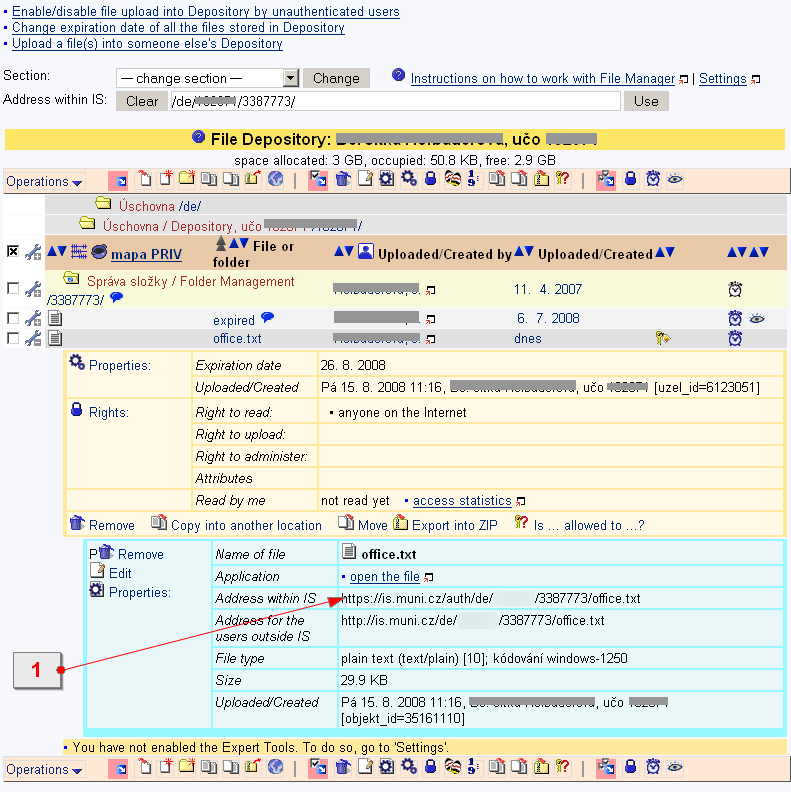This screenshot has height=792, width=791.
Task: Open the Úschovna / Depository folder
Action: [232, 226]
